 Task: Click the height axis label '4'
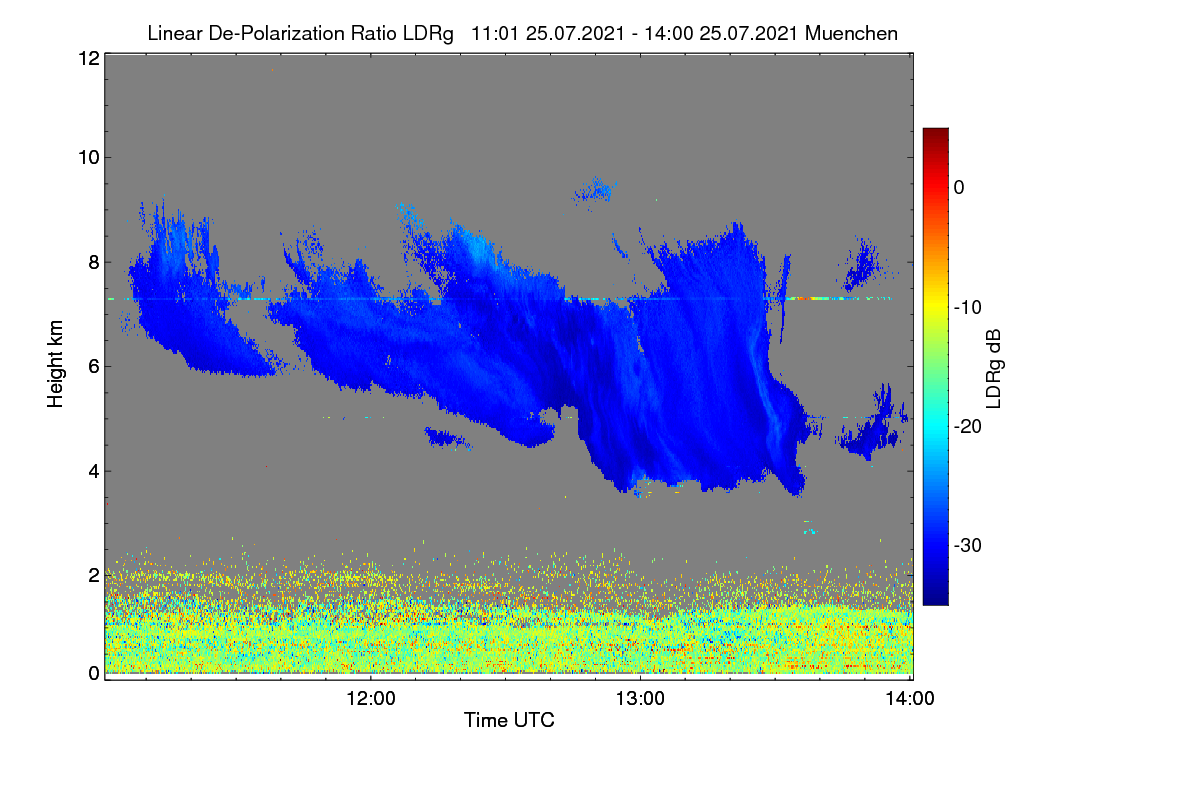[x=93, y=471]
